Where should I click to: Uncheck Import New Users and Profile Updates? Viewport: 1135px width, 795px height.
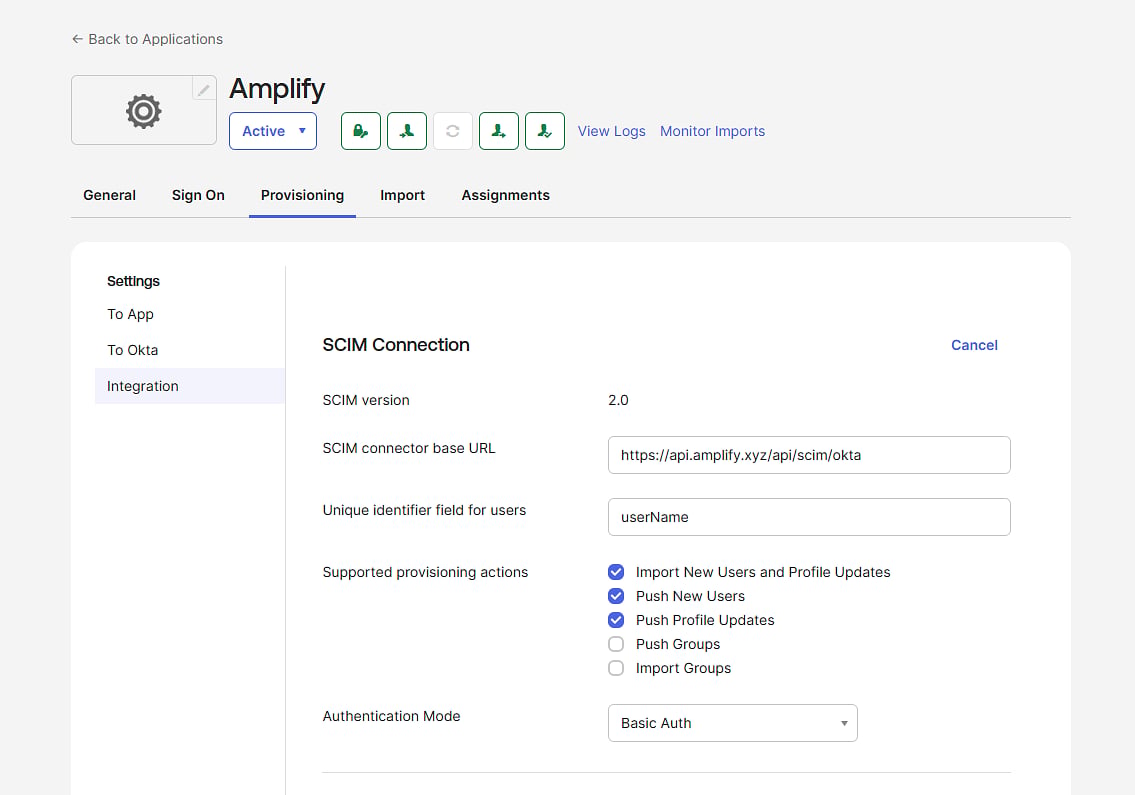(616, 572)
